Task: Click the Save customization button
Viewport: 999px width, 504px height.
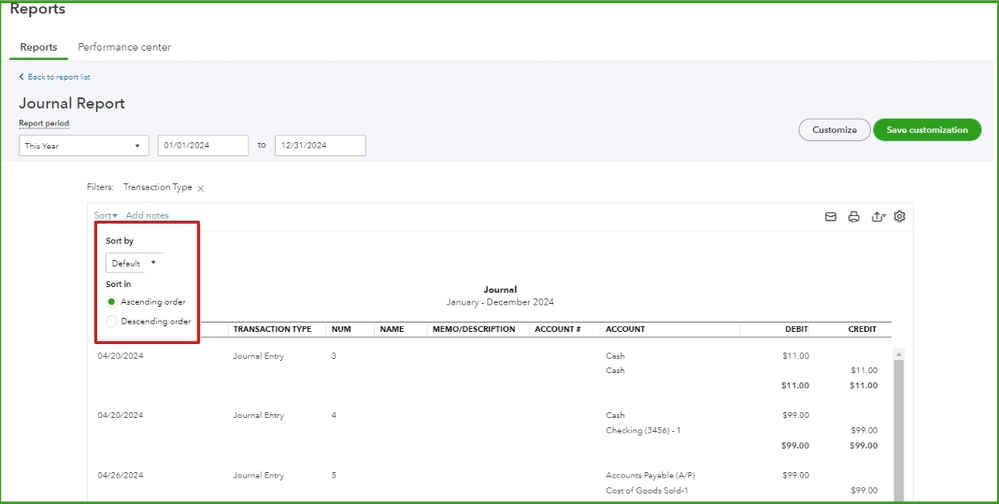Action: tap(927, 130)
